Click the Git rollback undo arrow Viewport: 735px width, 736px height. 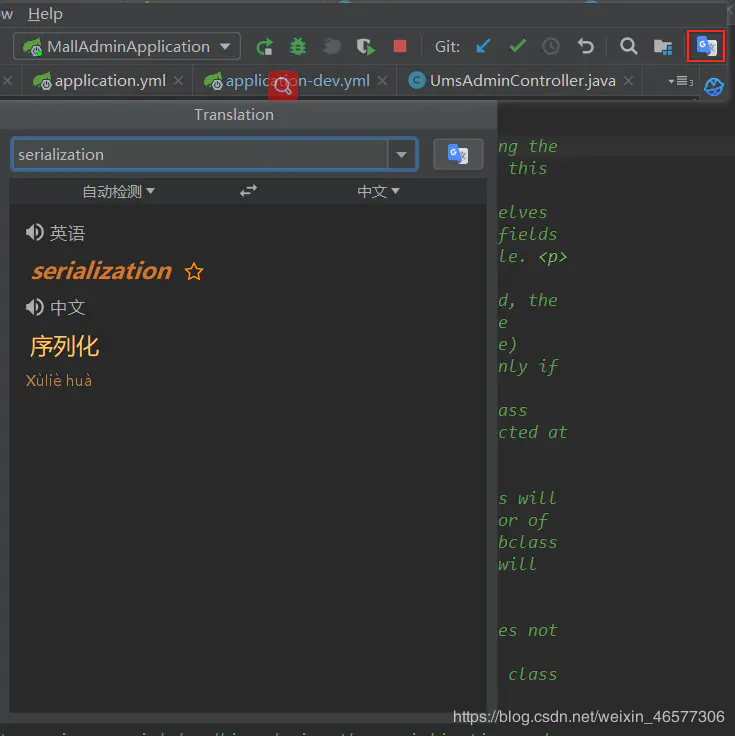coord(585,46)
